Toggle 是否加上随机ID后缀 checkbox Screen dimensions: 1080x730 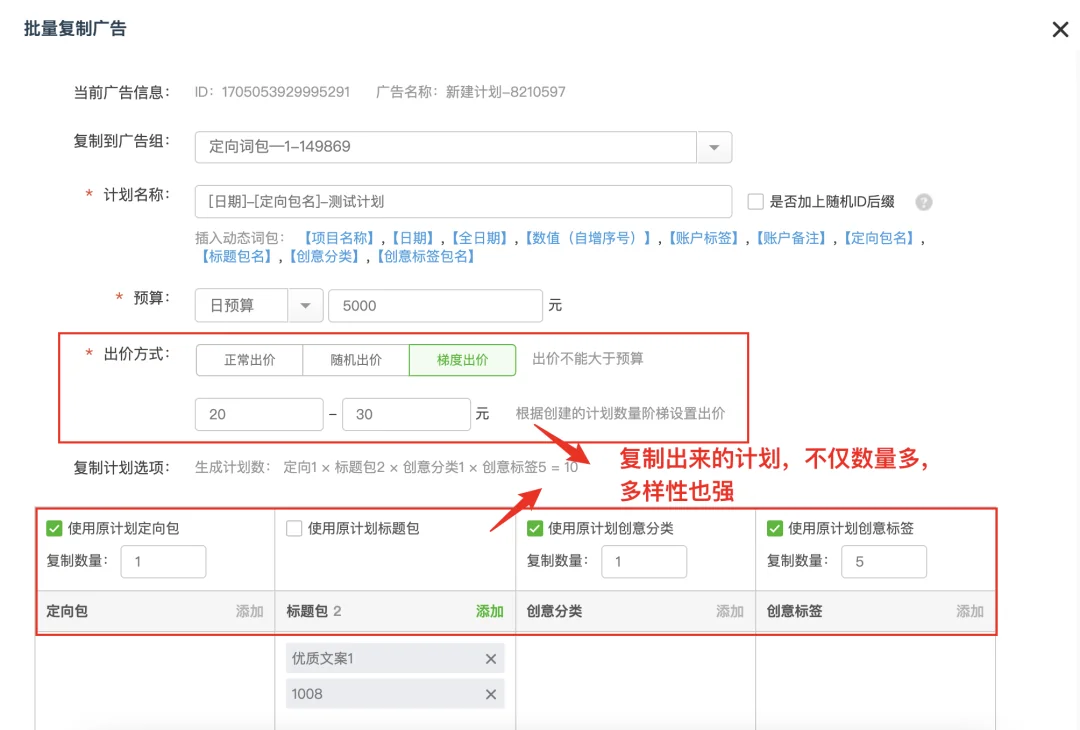(756, 202)
